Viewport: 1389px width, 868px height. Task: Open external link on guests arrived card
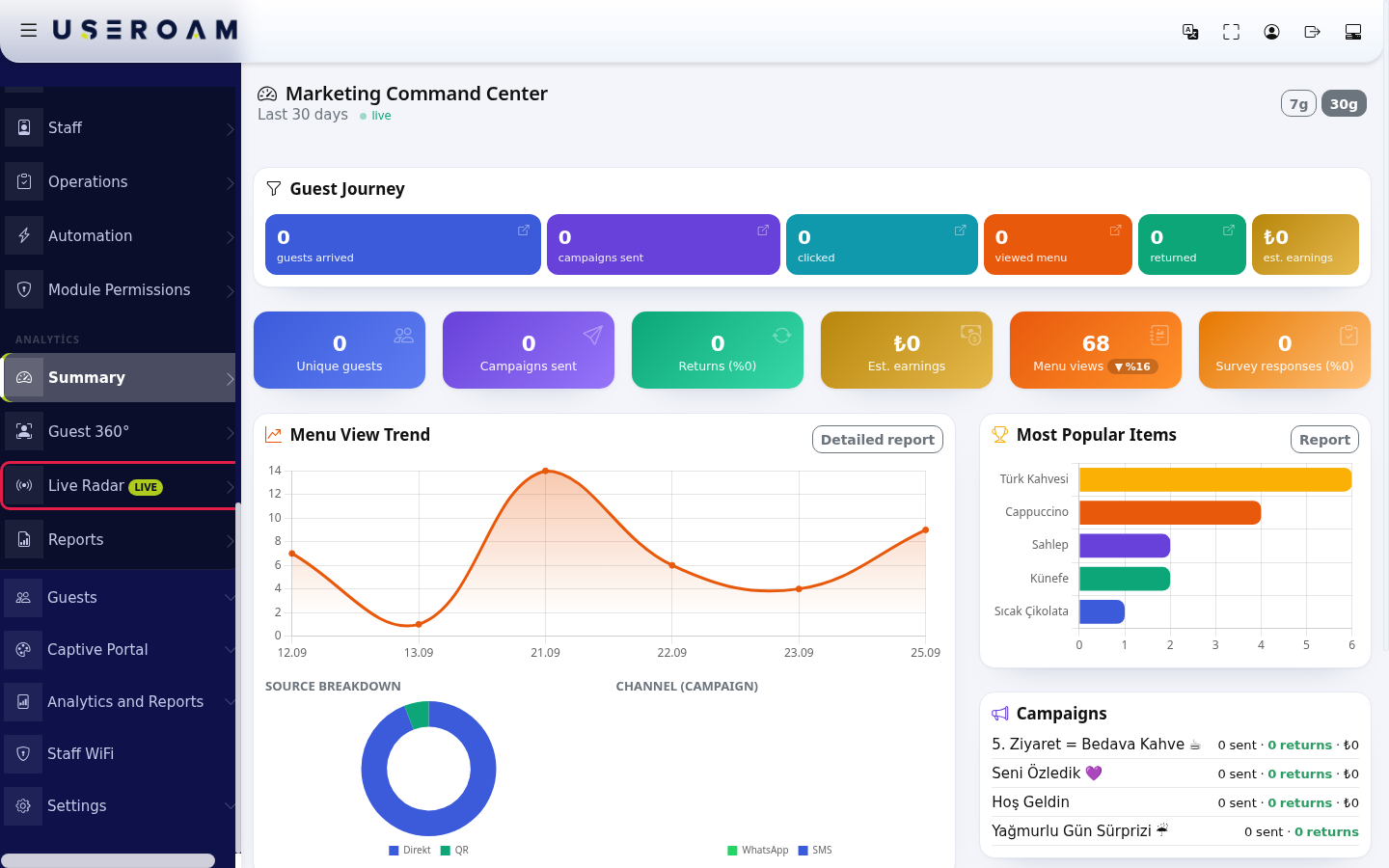(524, 231)
